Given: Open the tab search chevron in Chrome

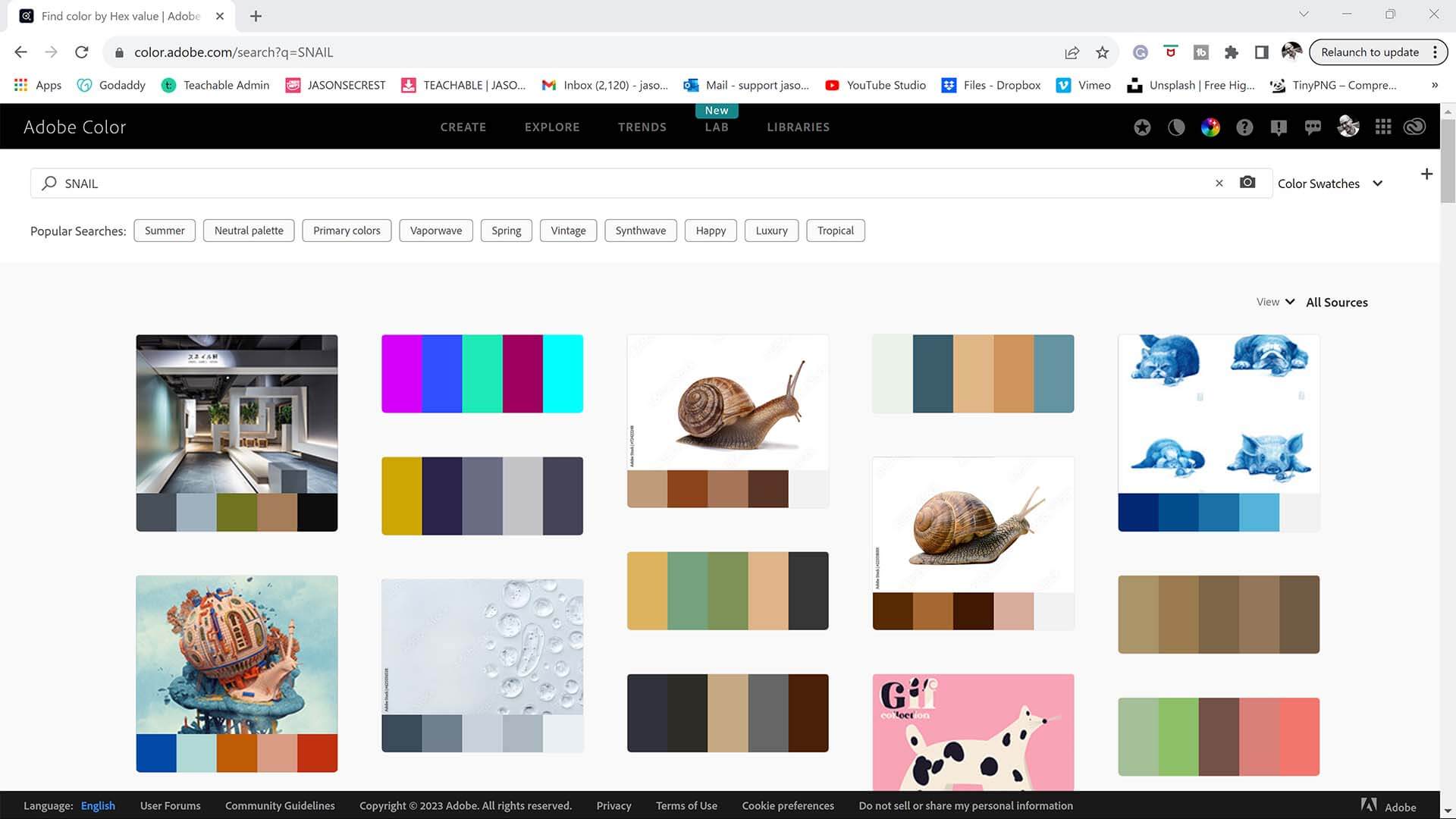Looking at the screenshot, I should tap(1303, 14).
